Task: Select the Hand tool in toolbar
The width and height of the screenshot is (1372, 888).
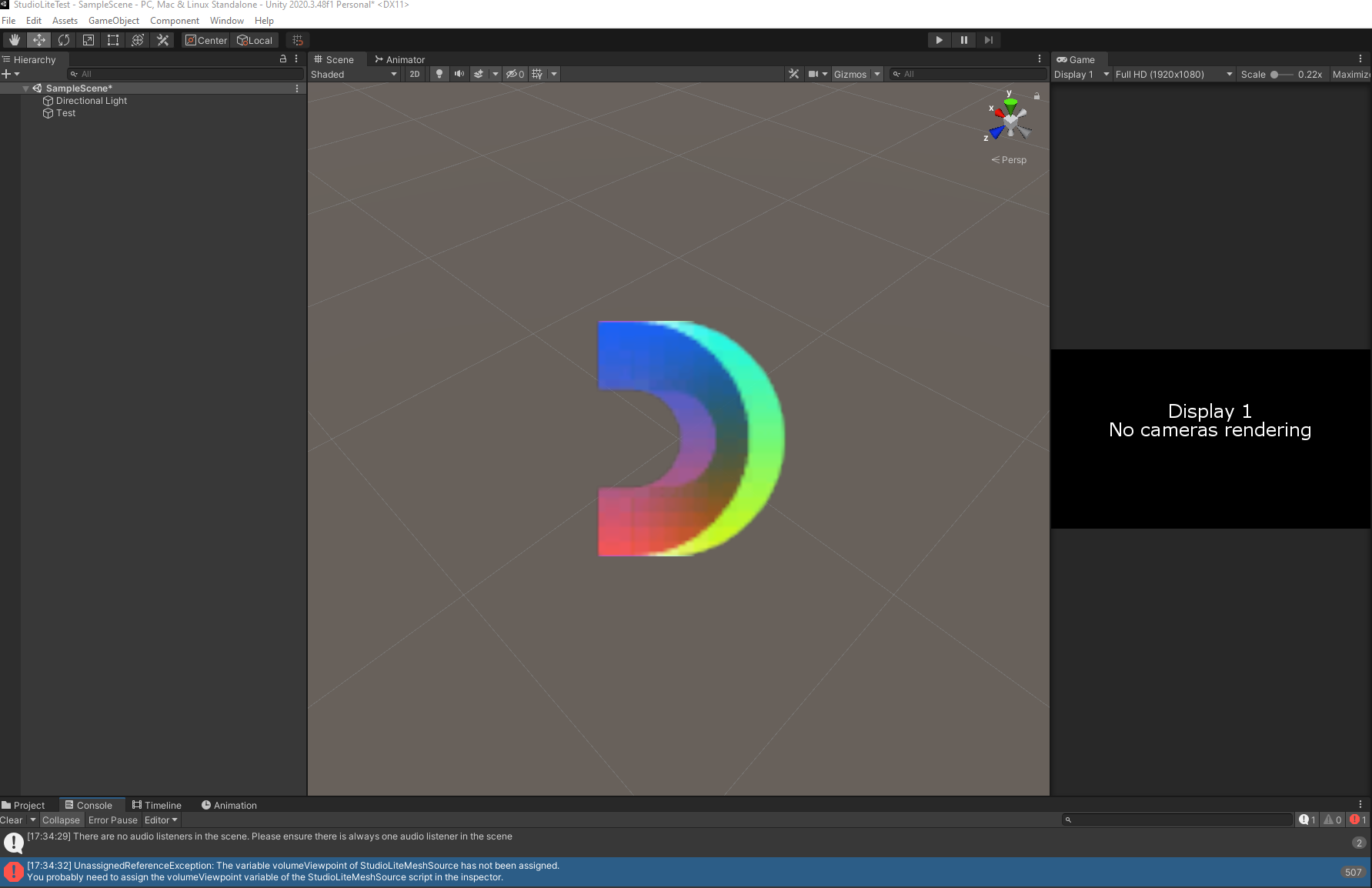Action: click(15, 40)
